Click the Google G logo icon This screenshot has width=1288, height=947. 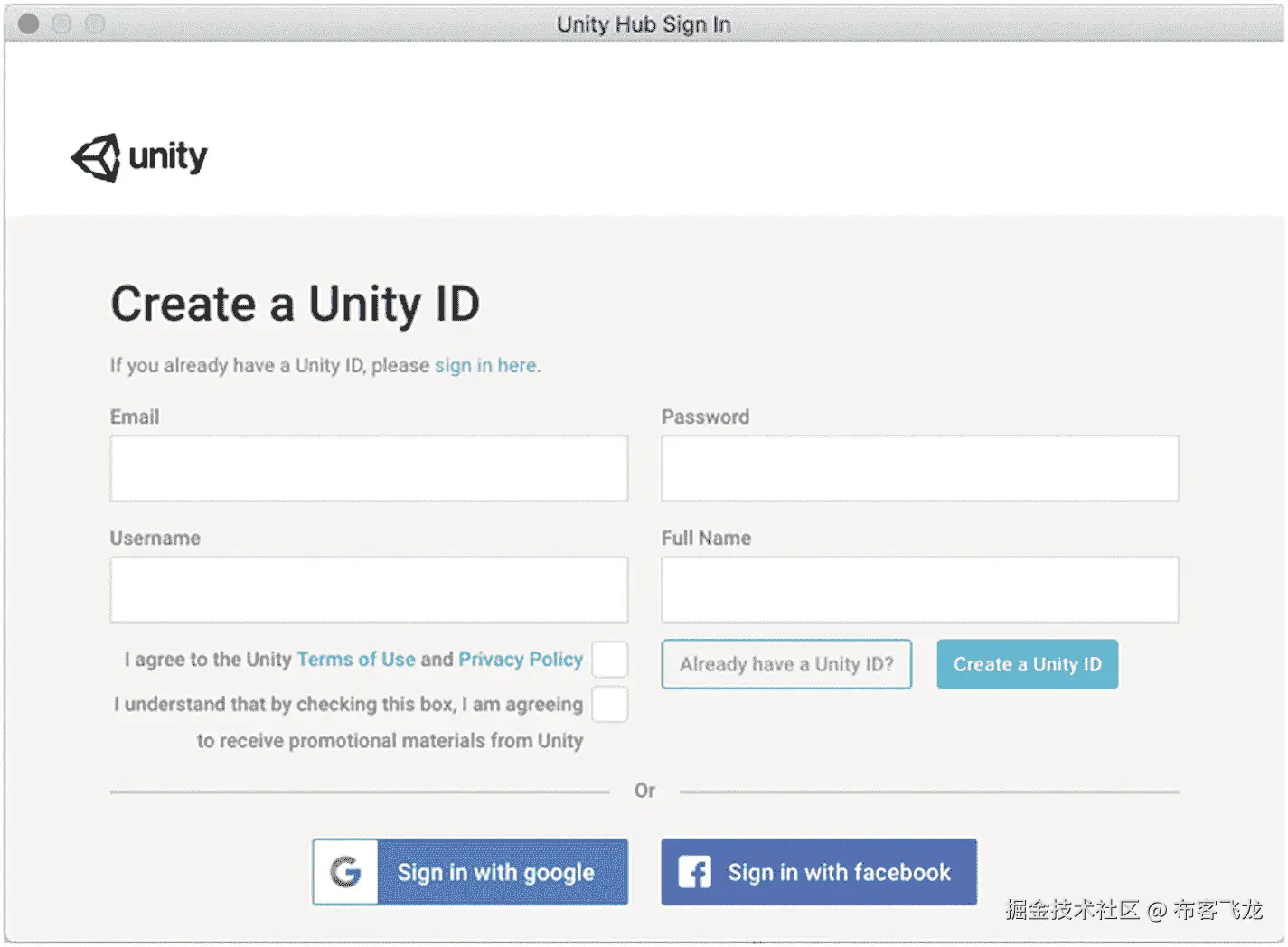coord(345,872)
